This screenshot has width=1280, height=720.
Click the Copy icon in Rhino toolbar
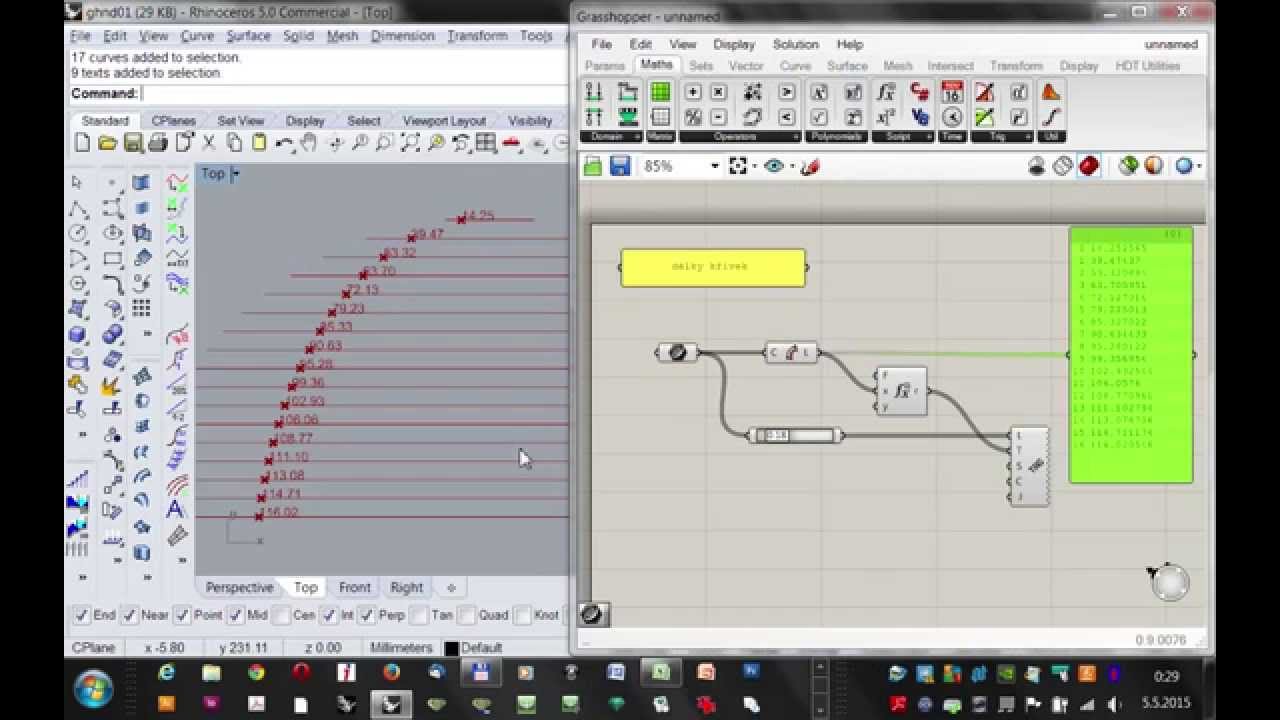click(x=234, y=143)
